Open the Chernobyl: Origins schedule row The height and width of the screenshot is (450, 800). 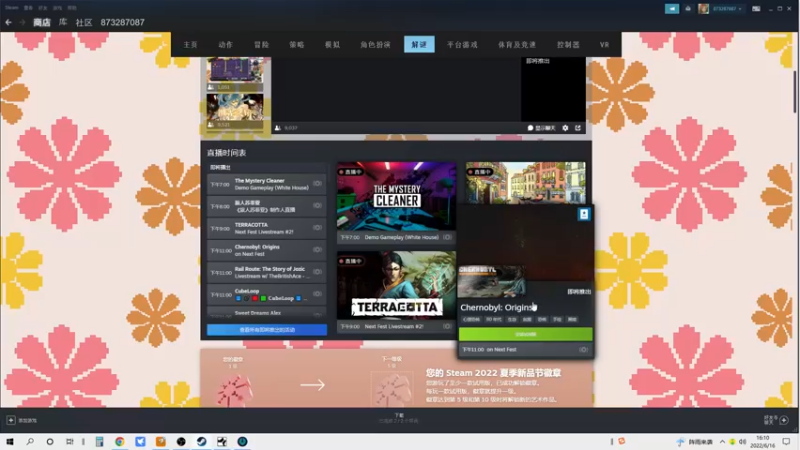coord(266,250)
